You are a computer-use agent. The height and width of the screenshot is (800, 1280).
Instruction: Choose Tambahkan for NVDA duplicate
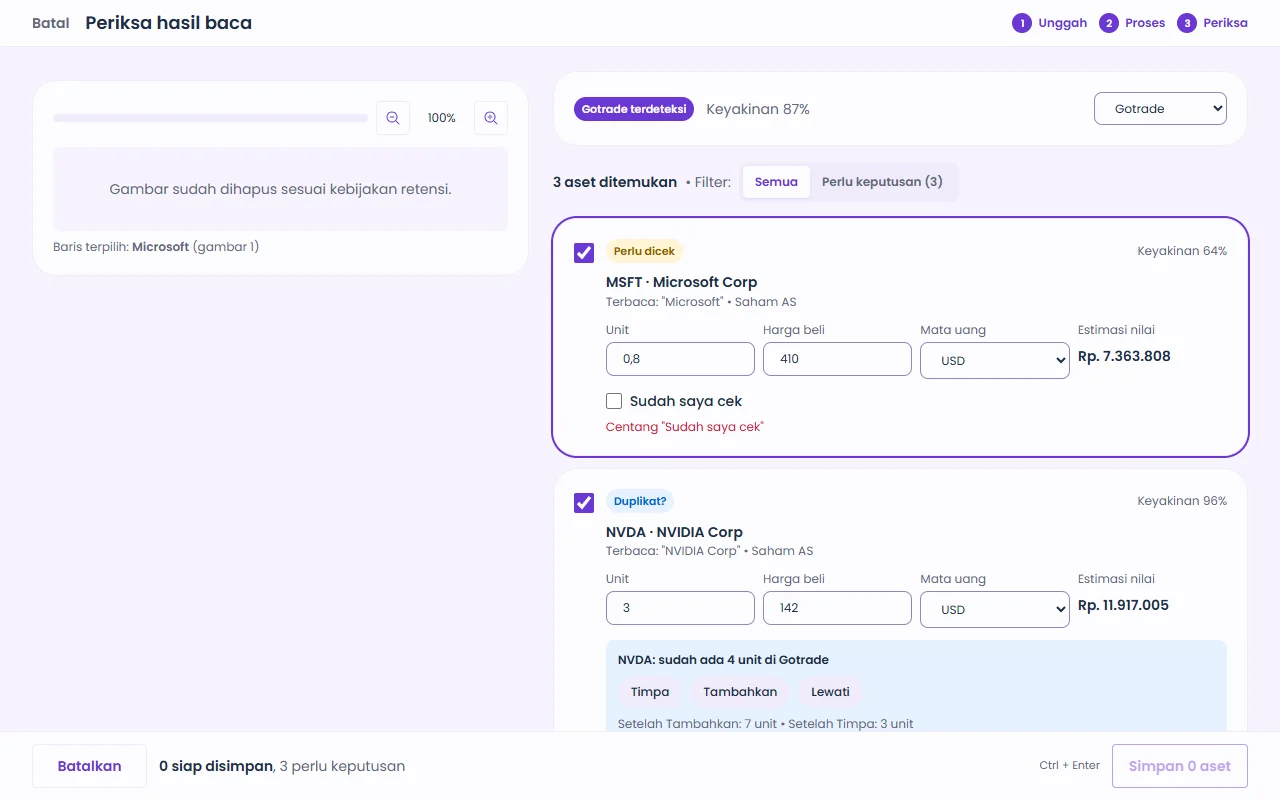[740, 692]
